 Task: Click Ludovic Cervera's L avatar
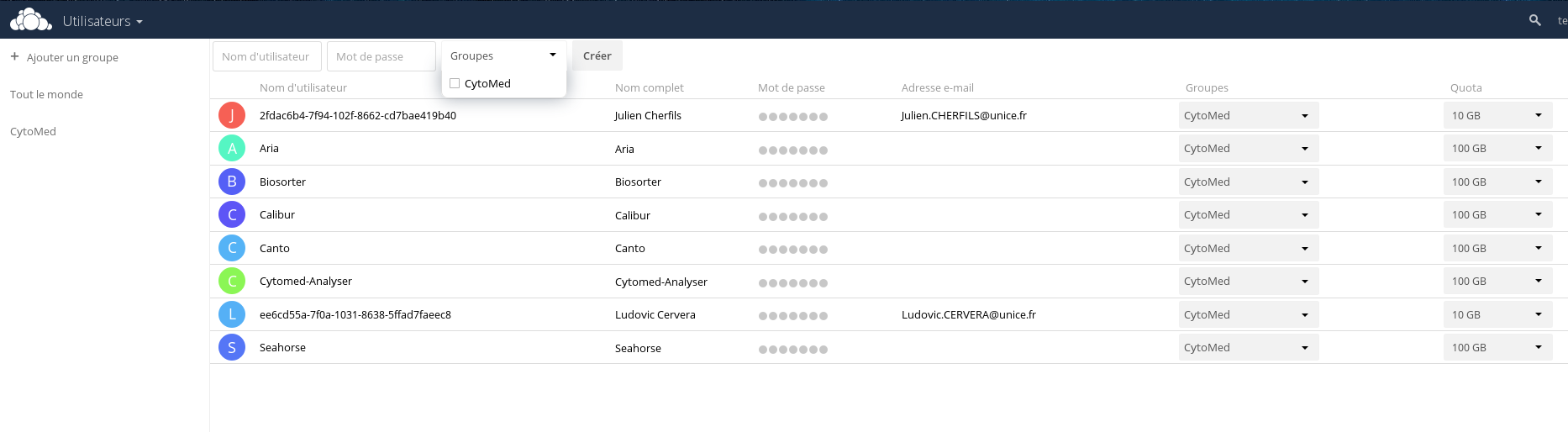coord(232,314)
